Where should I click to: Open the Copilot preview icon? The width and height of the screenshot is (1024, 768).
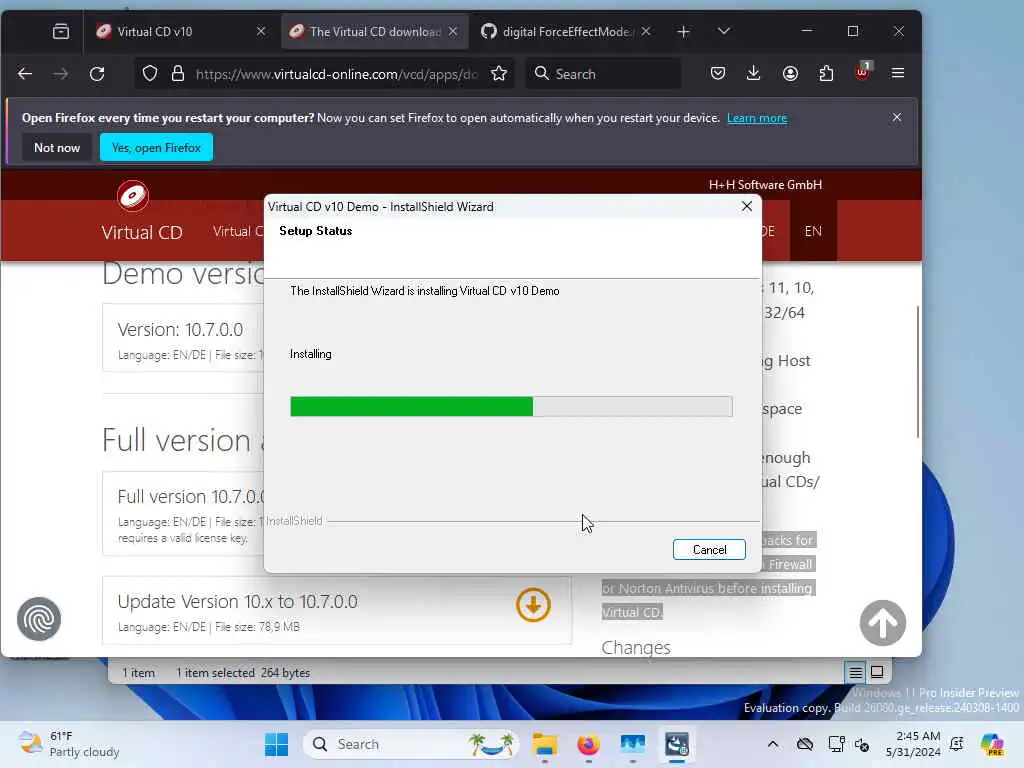992,744
